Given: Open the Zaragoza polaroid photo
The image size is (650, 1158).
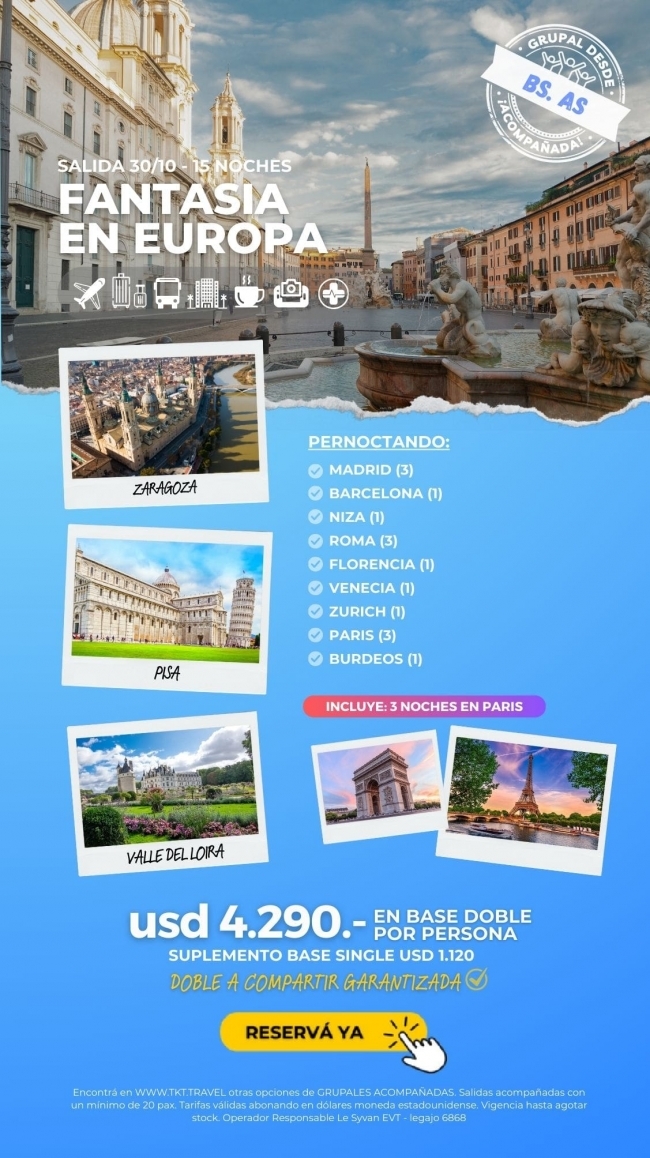Looking at the screenshot, I should click(x=165, y=424).
